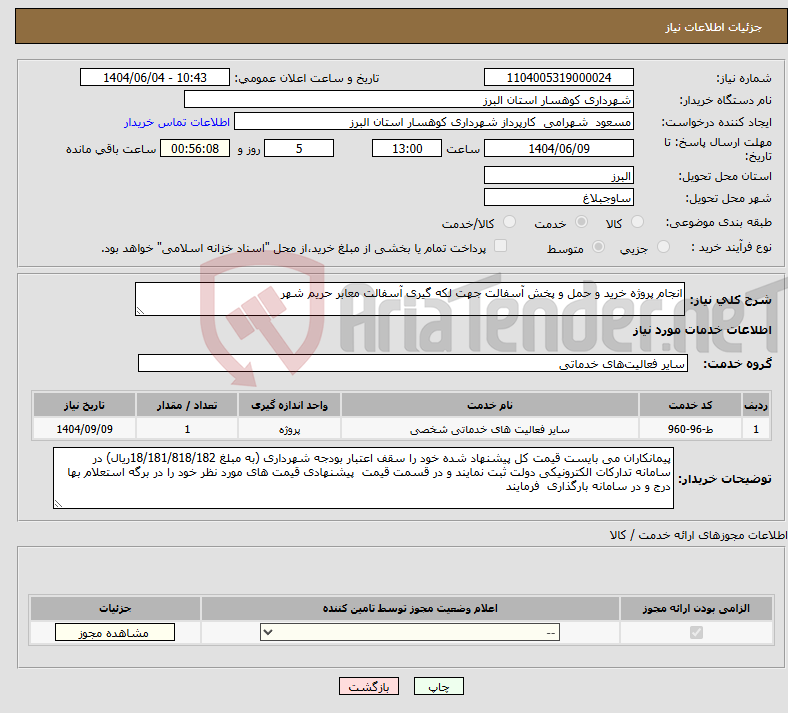The width and height of the screenshot is (788, 713).
Task: Open the permit status dropdown
Action: (410, 632)
